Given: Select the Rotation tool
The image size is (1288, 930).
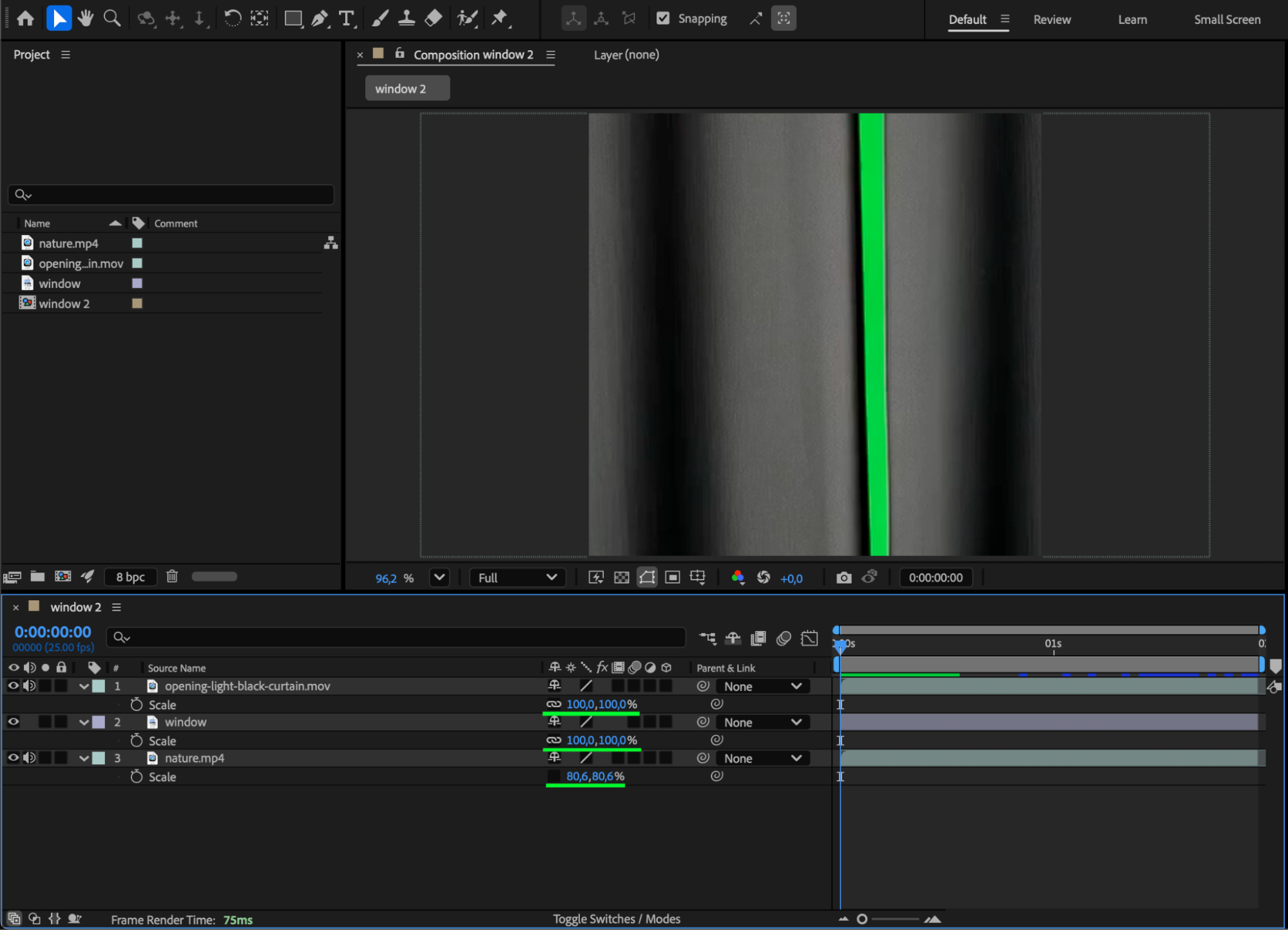Looking at the screenshot, I should tap(232, 19).
